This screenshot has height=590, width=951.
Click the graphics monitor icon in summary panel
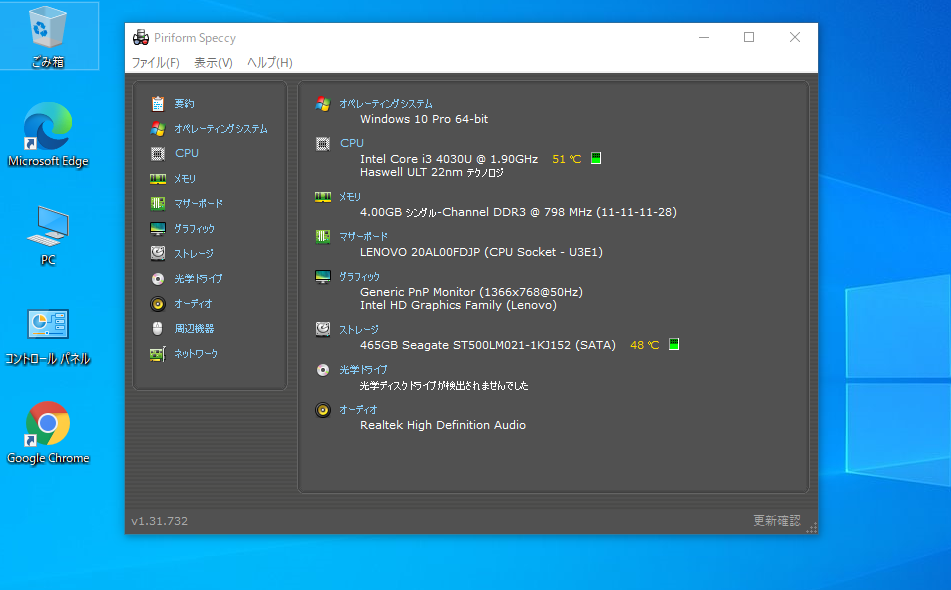(x=323, y=277)
